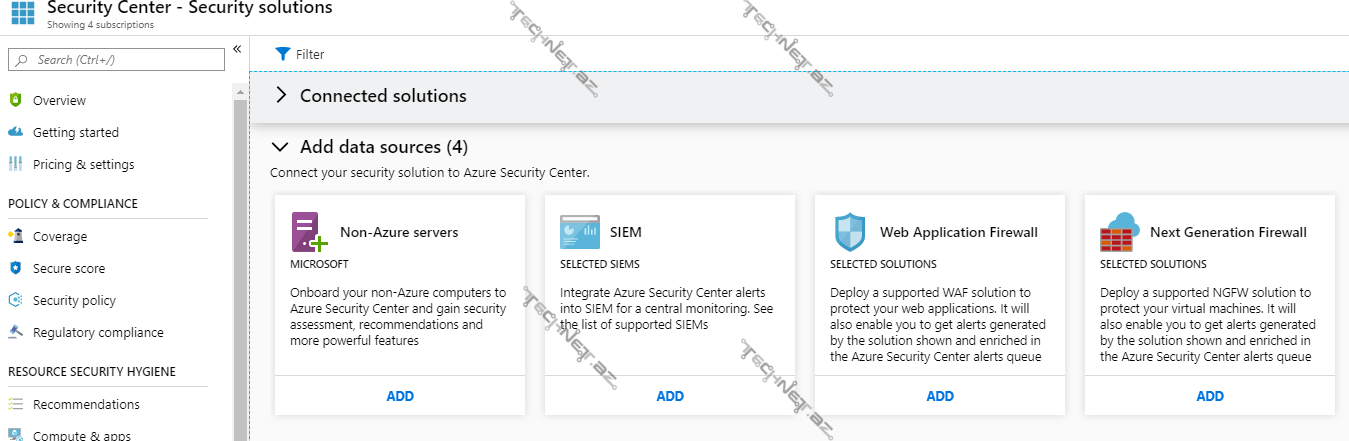The height and width of the screenshot is (441, 1349).
Task: Open Security policy in sidebar
Action: [x=74, y=300]
